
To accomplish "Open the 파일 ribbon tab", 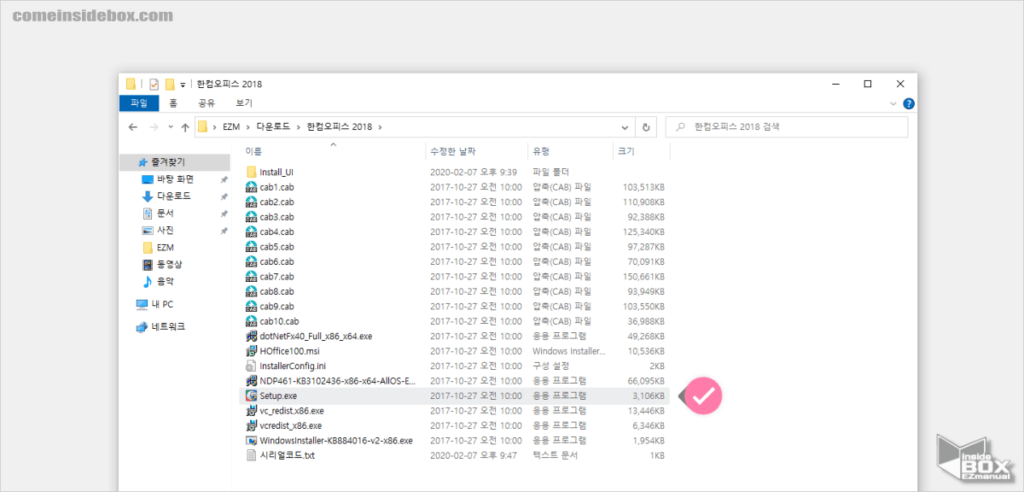I will (139, 103).
